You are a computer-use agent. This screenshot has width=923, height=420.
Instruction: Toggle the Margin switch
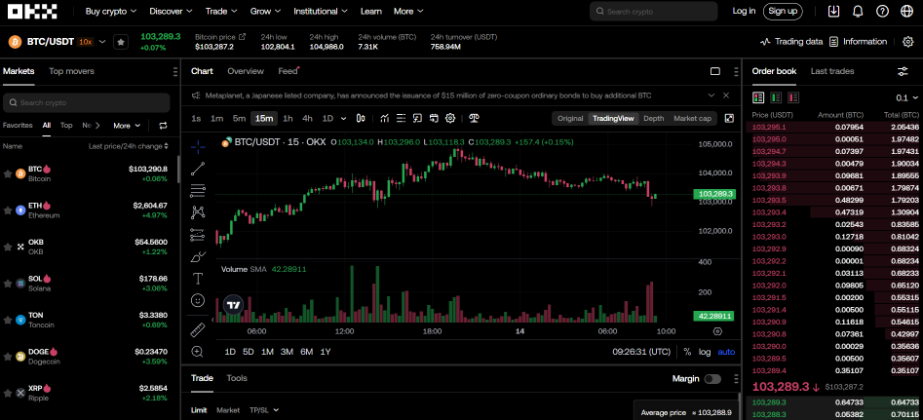coord(712,379)
